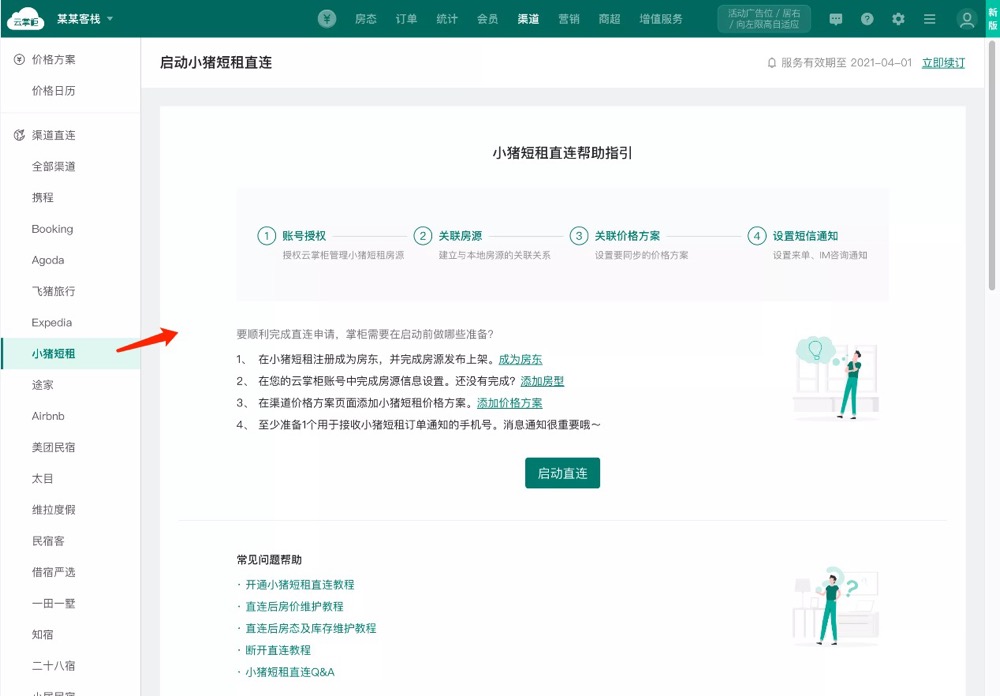Open the settings gear icon
The image size is (1000, 696).
[898, 19]
